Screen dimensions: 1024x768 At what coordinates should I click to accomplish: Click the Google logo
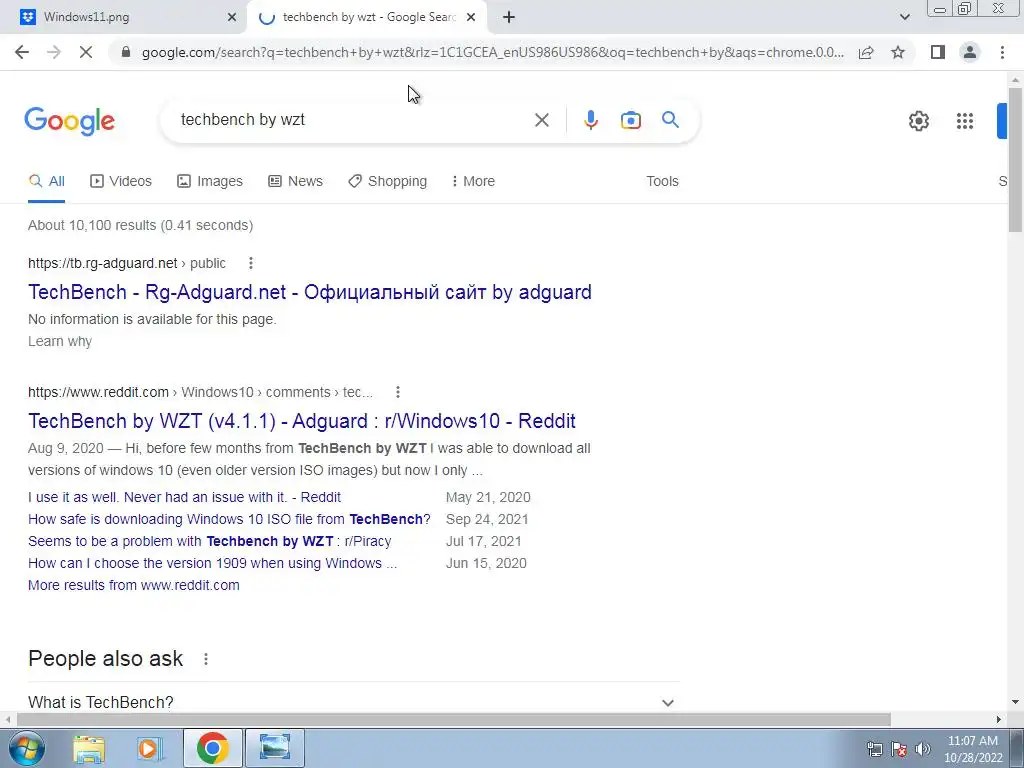(x=69, y=121)
